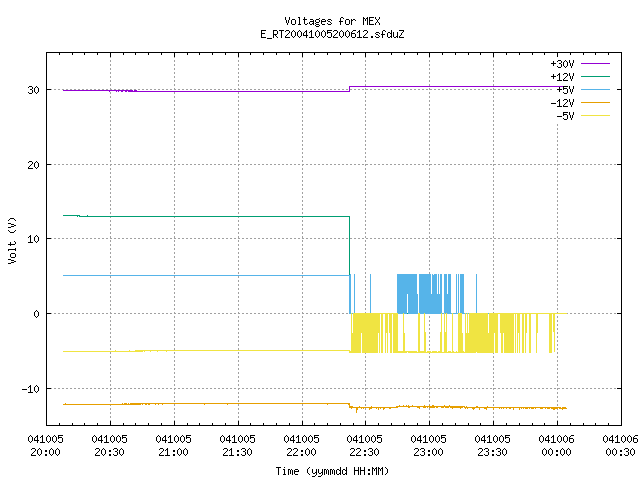Viewport: 640px width, 480px height.
Task: Click the y-axis tick value 10
Action: [x=33, y=239]
